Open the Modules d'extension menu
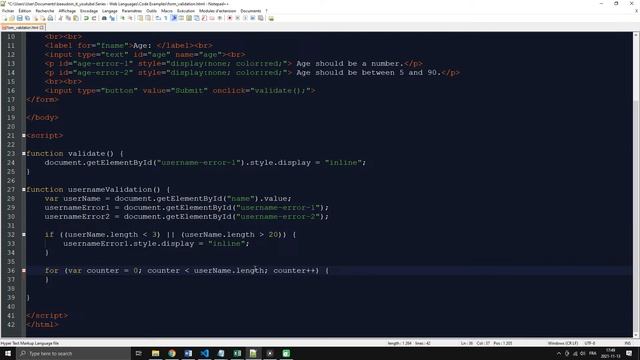 pyautogui.click(x=218, y=11)
